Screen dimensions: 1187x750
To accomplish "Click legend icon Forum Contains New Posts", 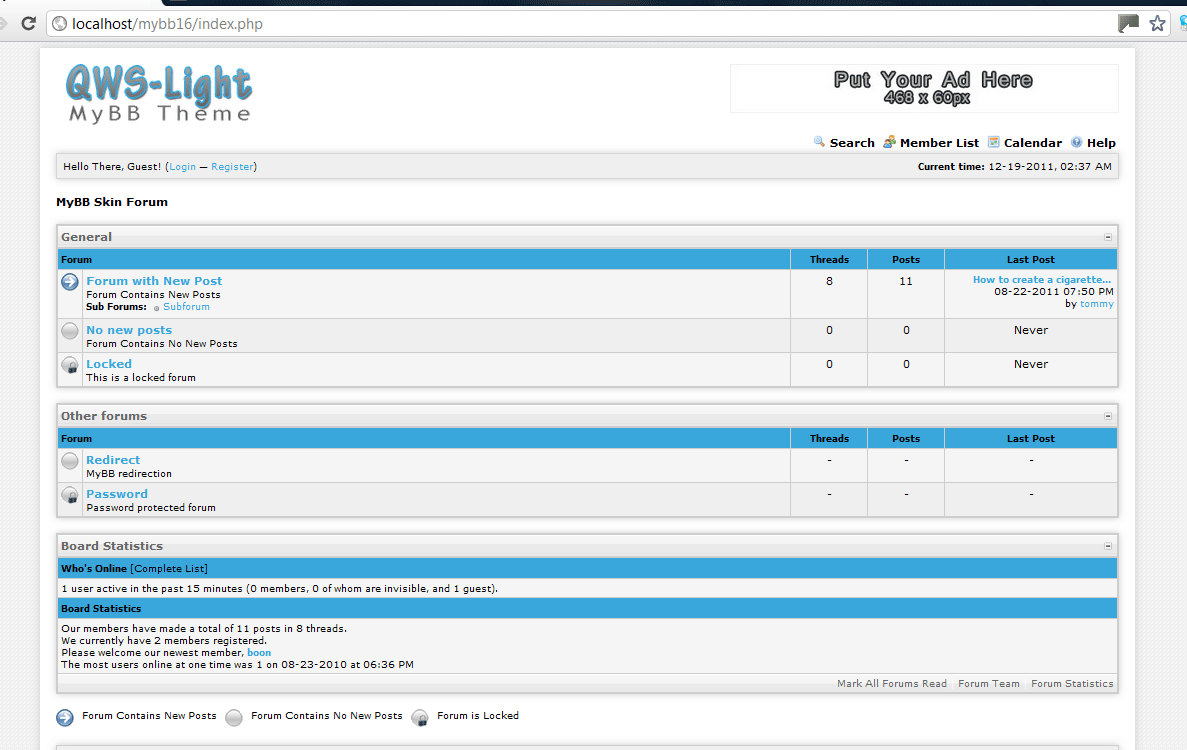I will point(65,717).
